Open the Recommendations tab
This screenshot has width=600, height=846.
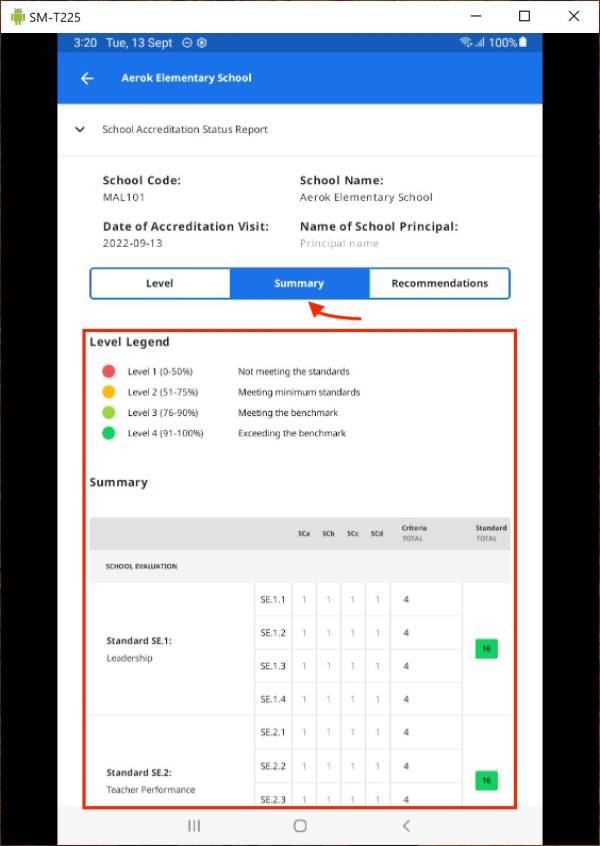click(439, 283)
